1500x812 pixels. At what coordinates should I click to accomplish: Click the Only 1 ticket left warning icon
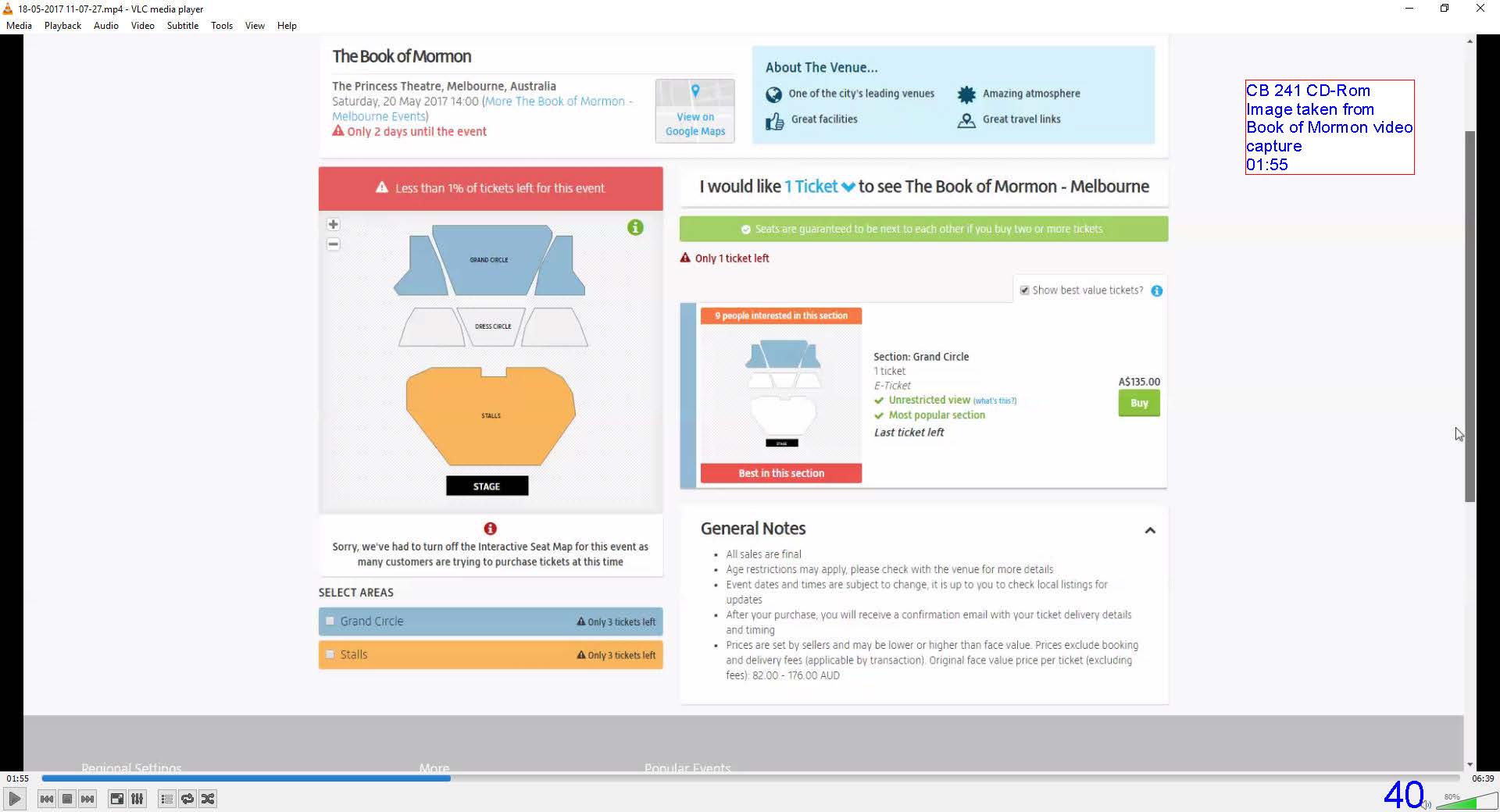click(685, 258)
